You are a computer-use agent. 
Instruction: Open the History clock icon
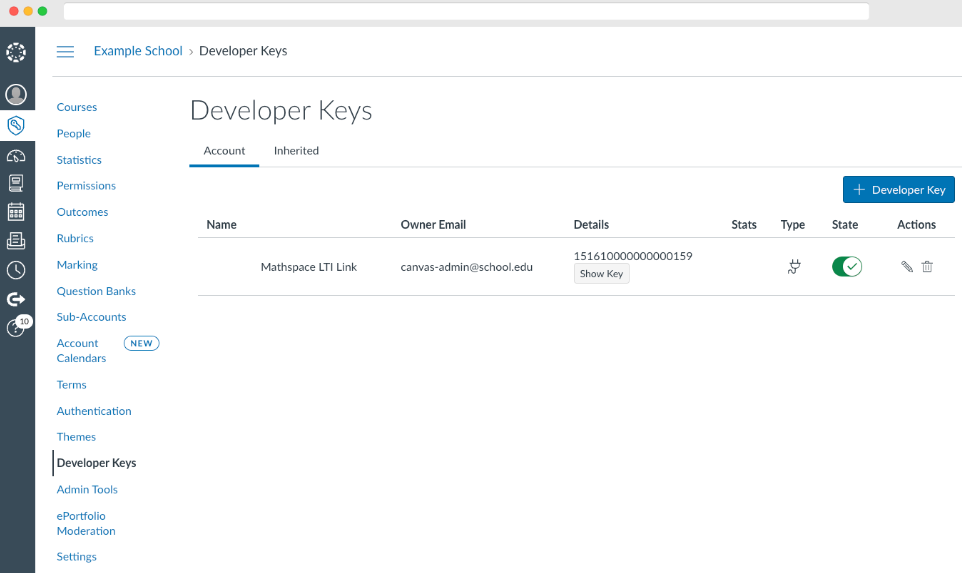click(16, 270)
